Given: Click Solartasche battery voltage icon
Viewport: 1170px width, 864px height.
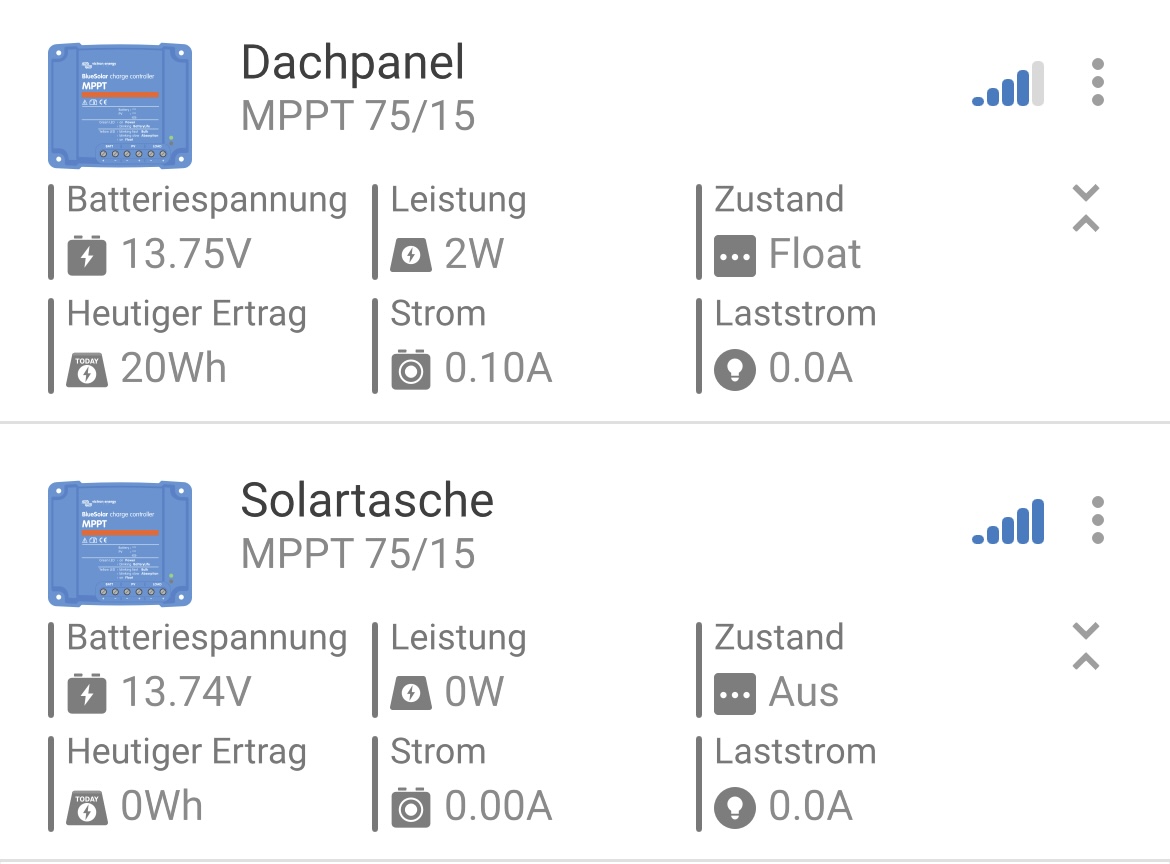Looking at the screenshot, I should tap(86, 693).
